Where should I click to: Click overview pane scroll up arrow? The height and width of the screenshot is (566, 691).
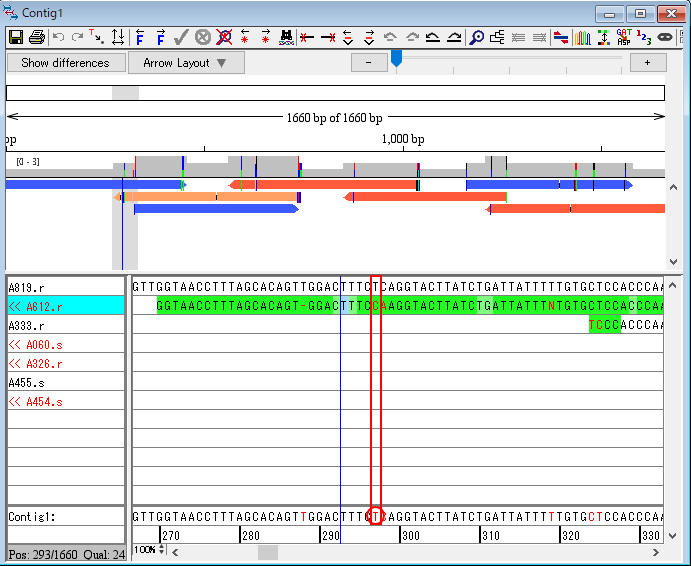click(x=673, y=187)
